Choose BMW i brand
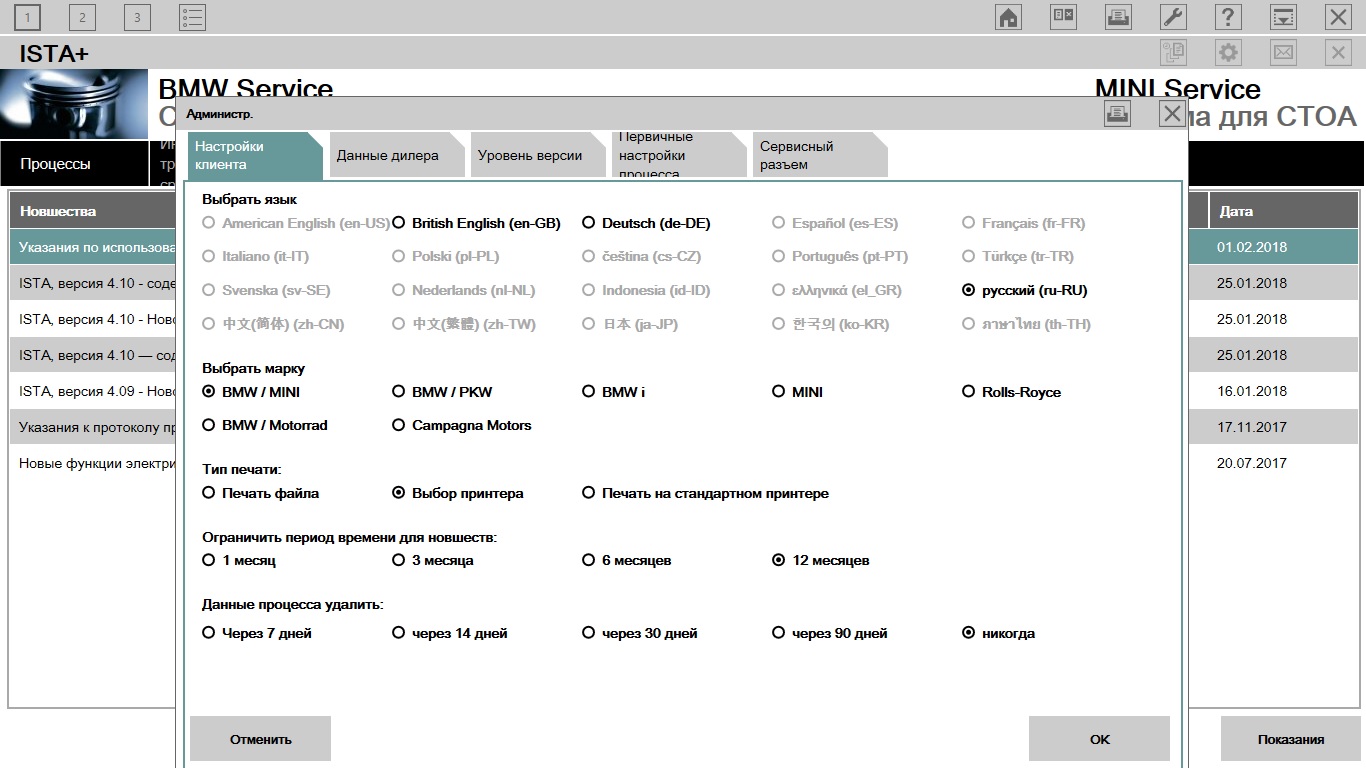The image size is (1366, 768). pyautogui.click(x=614, y=392)
